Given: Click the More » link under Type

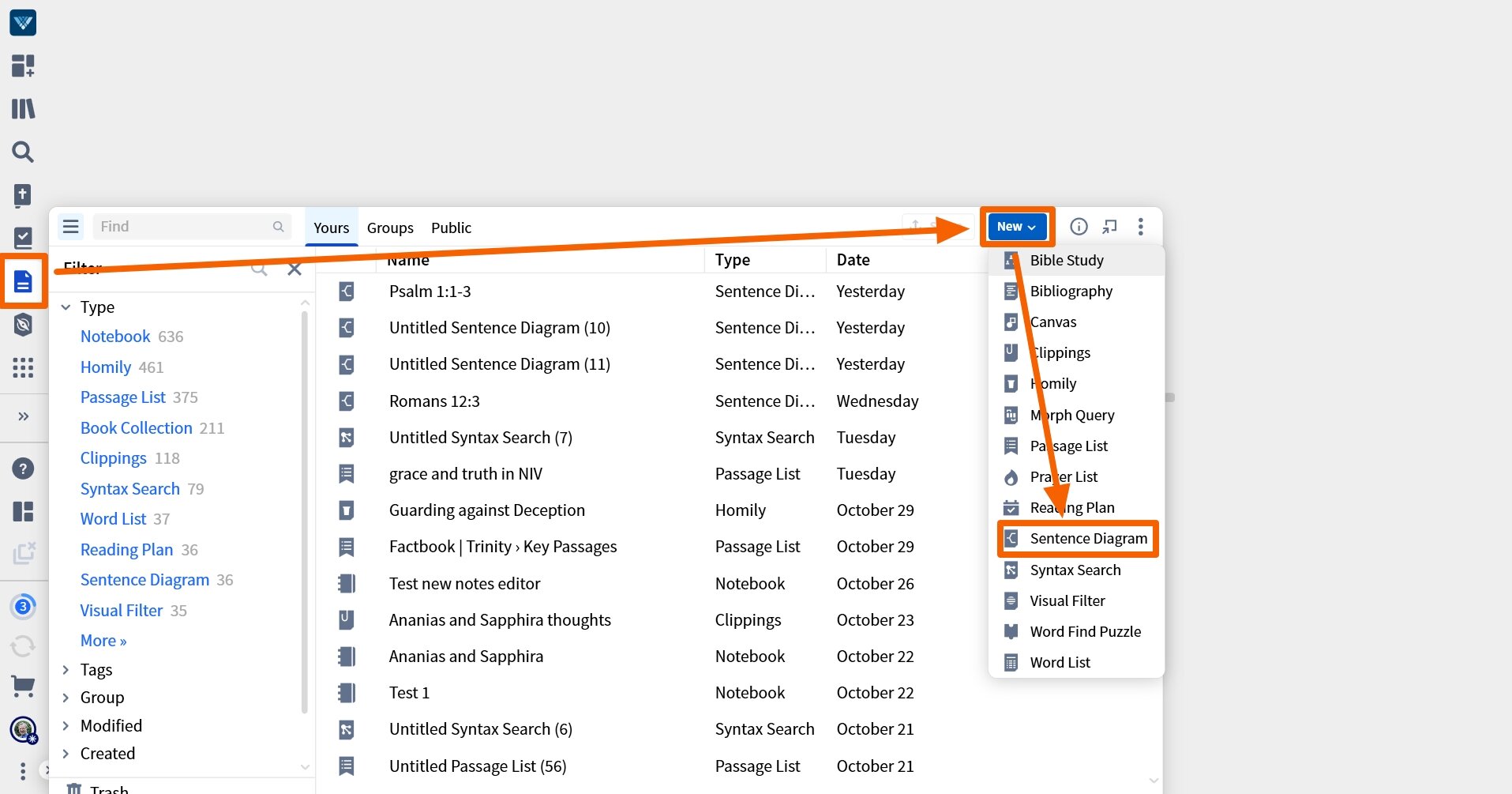Looking at the screenshot, I should [103, 641].
